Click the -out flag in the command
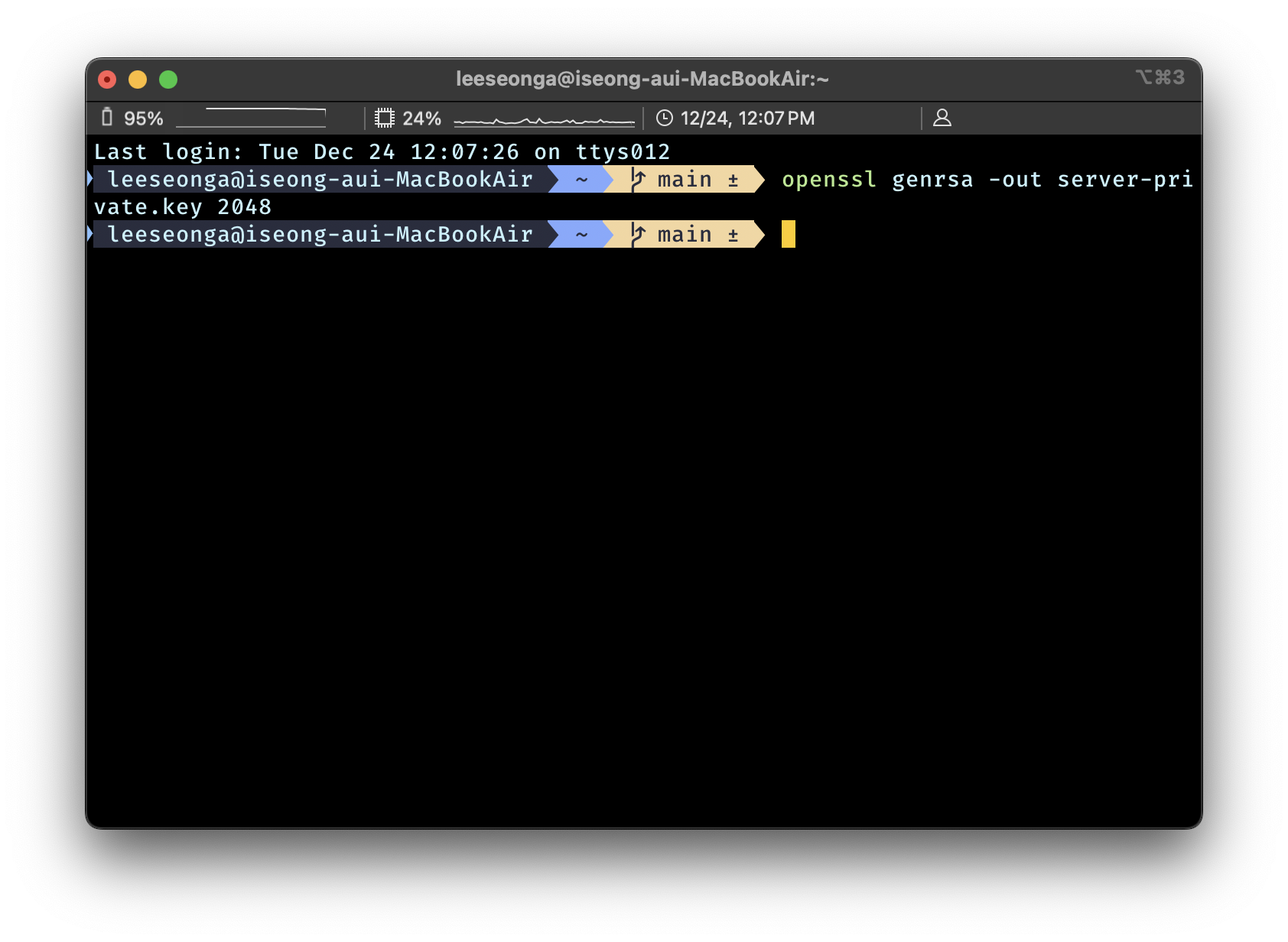Viewport: 1288px width, 942px height. point(1015,180)
